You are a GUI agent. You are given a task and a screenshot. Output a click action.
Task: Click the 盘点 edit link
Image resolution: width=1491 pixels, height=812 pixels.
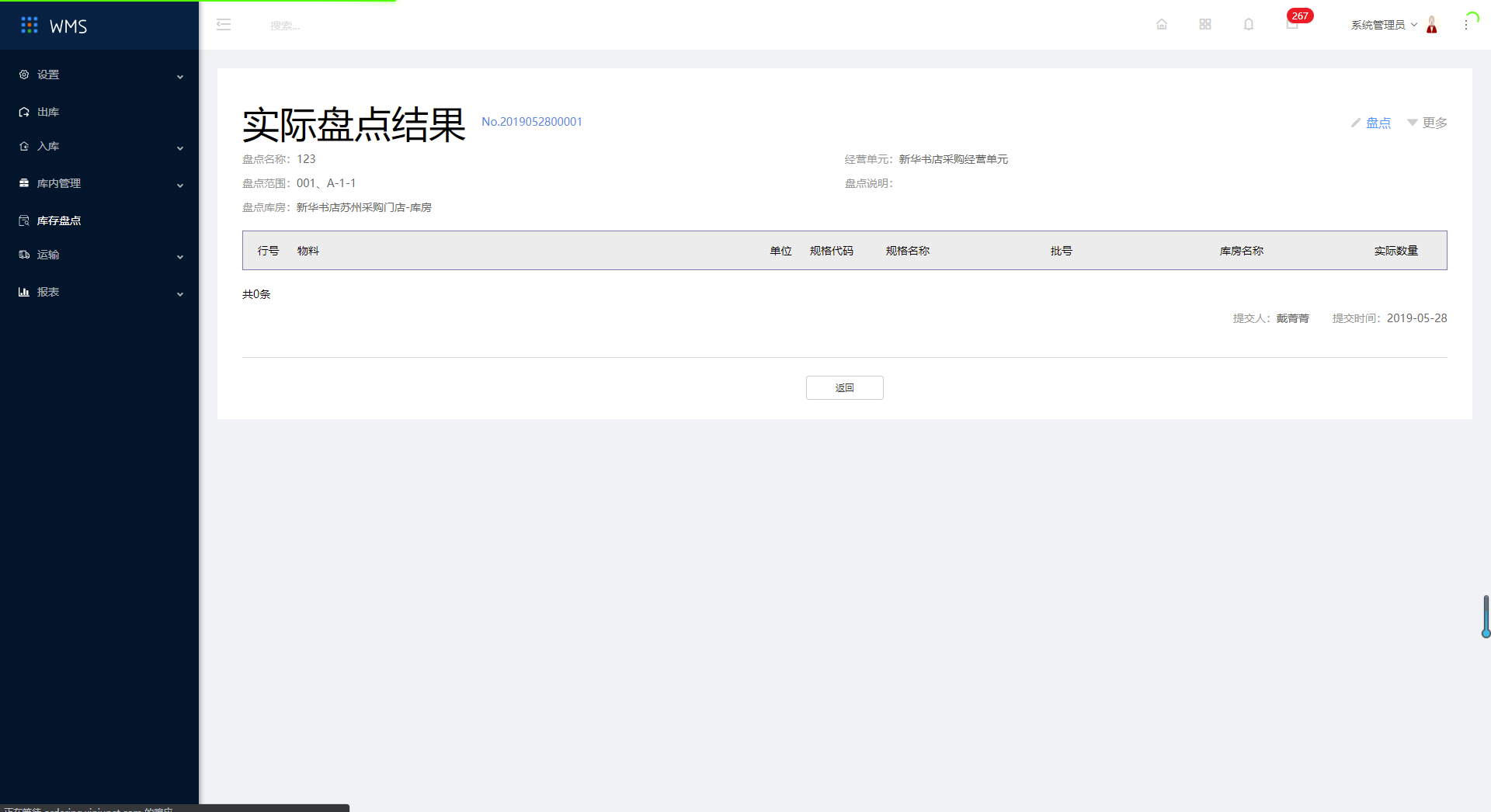pos(1378,123)
